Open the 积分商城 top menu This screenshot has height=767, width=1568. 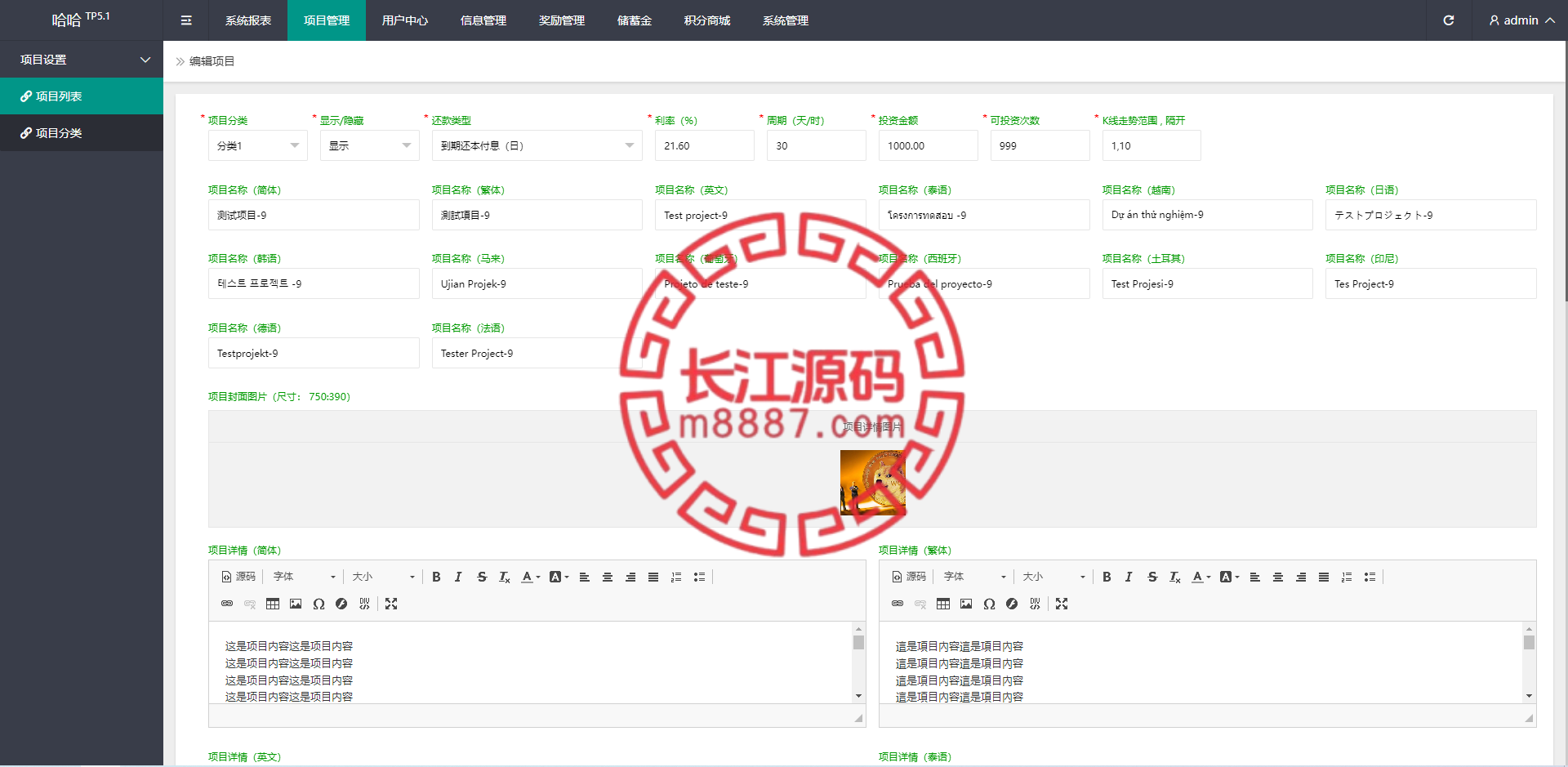707,20
